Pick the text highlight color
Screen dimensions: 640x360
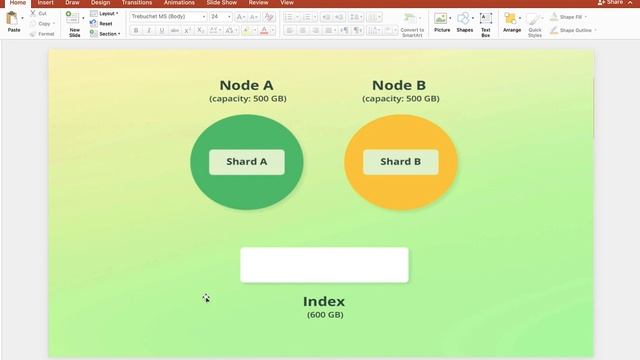pyautogui.click(x=246, y=31)
